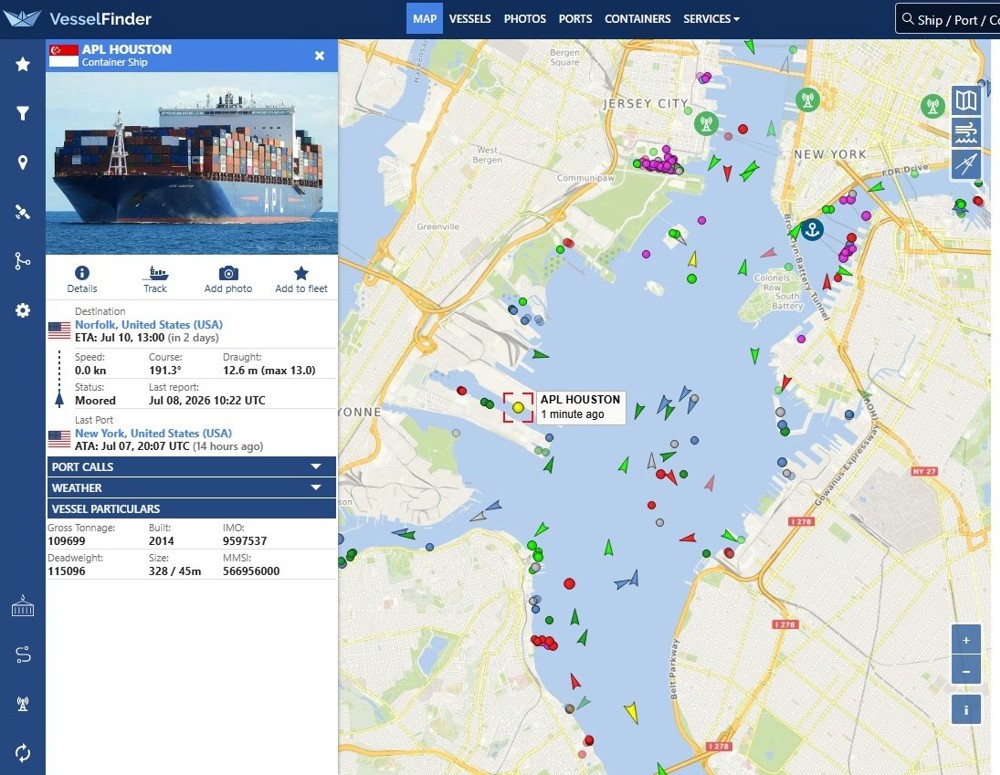Click the VesselFinder logo
Screen dimensions: 1000x775
(x=77, y=18)
